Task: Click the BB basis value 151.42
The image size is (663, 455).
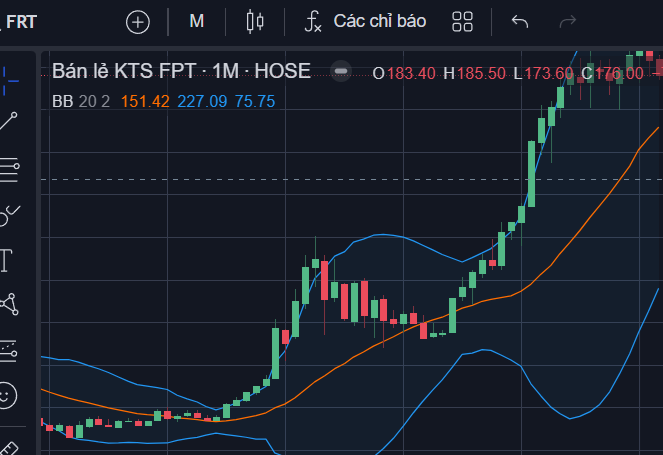Action: pos(145,101)
